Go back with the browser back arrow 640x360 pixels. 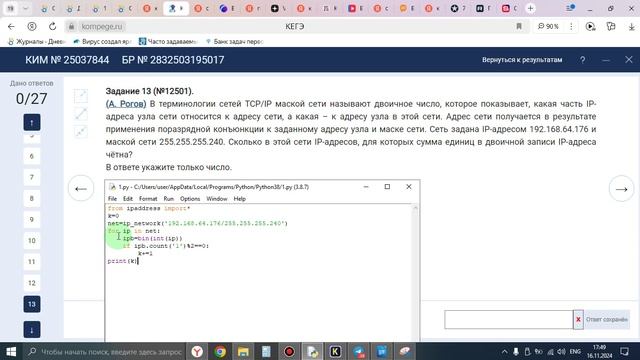tap(11, 27)
